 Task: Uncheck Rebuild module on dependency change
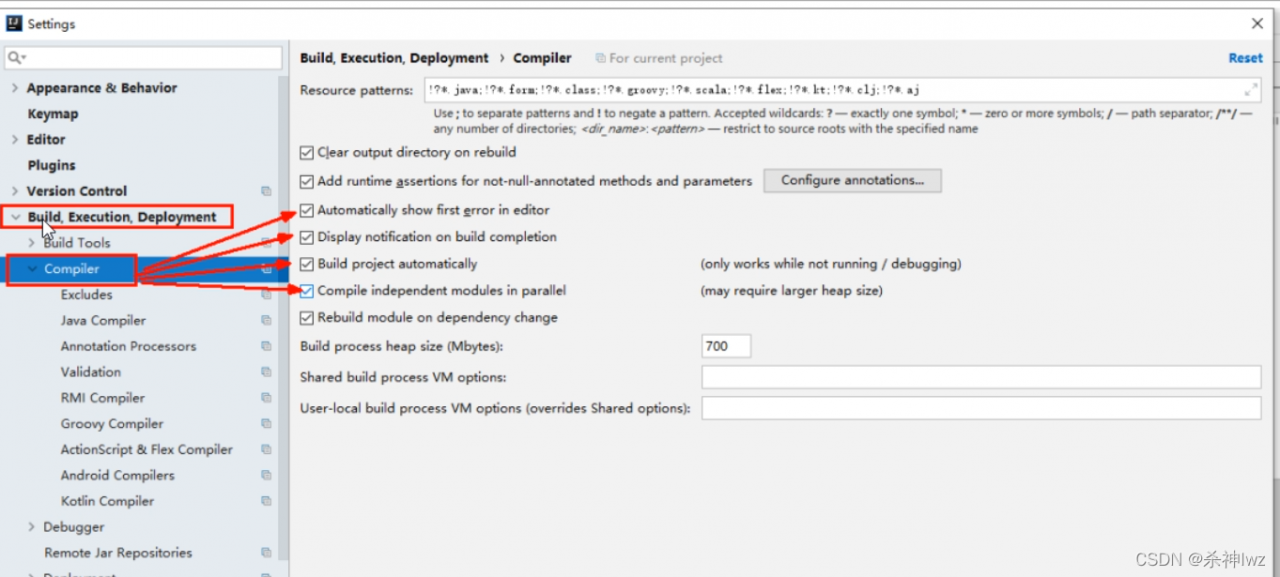coord(307,318)
